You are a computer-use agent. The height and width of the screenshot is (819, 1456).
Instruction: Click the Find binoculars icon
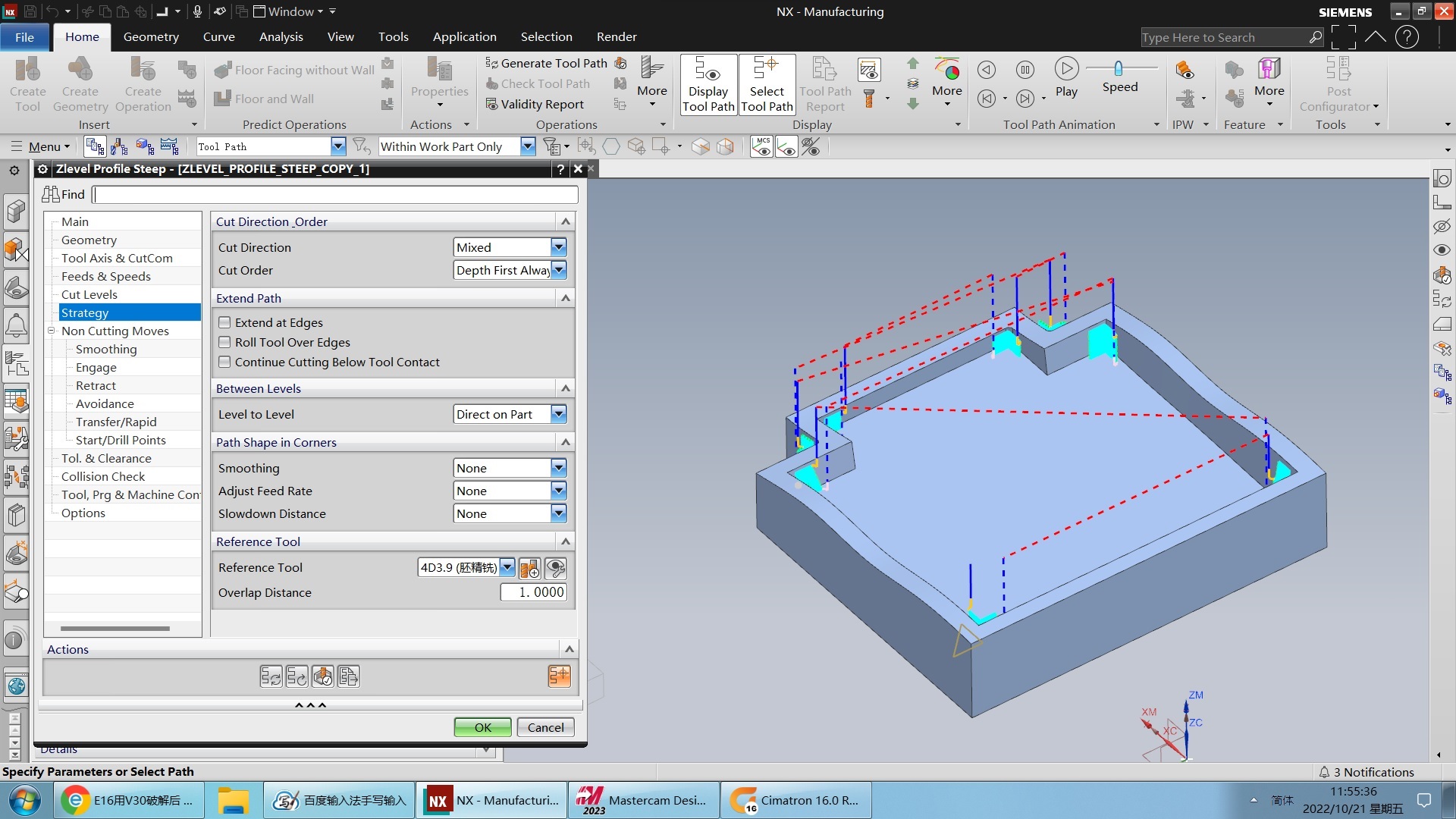pos(51,194)
